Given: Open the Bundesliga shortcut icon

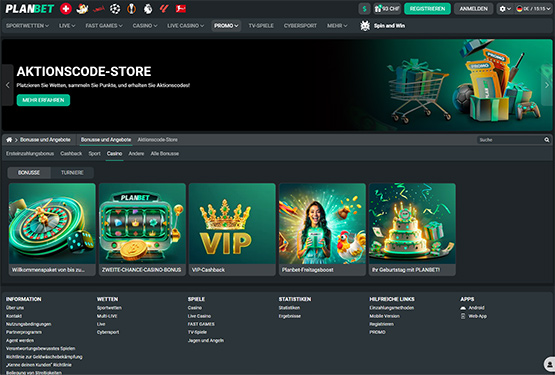Looking at the screenshot, I should 181,8.
